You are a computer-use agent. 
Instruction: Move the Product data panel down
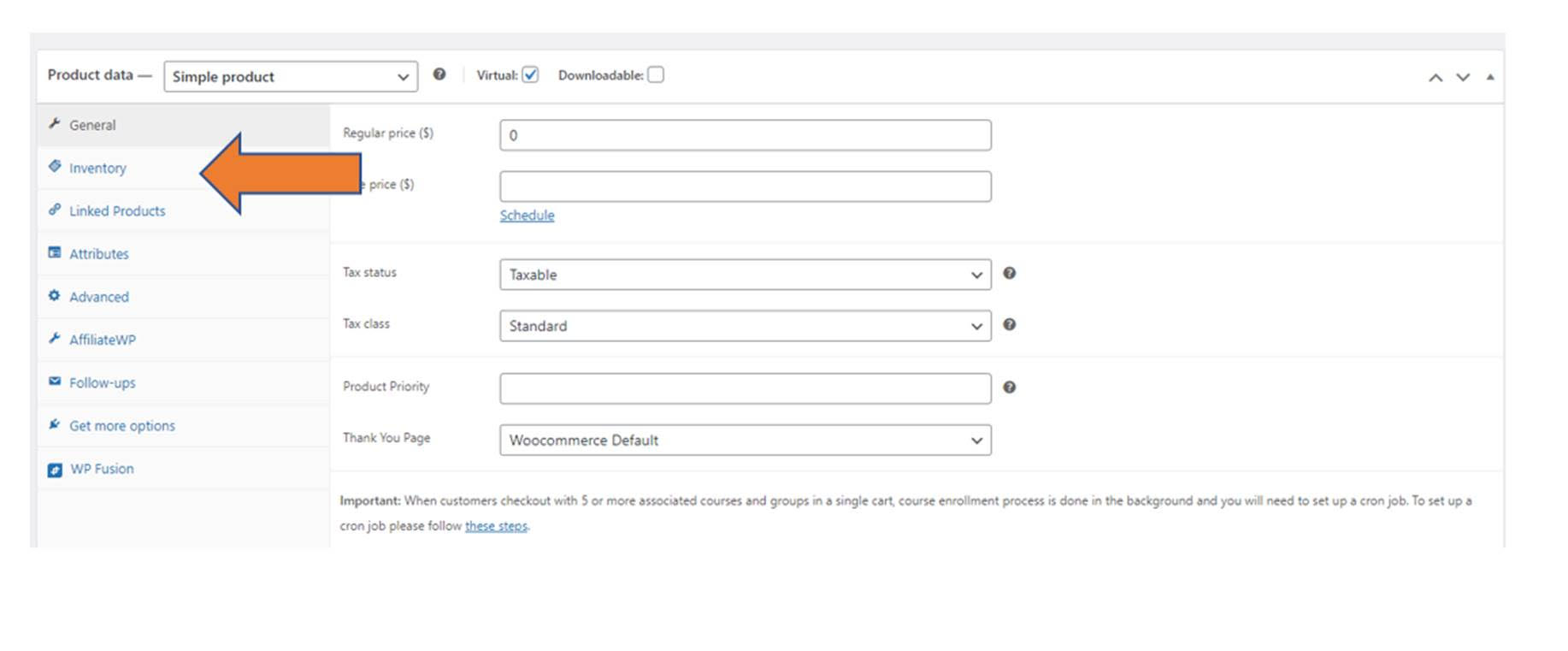[1463, 77]
